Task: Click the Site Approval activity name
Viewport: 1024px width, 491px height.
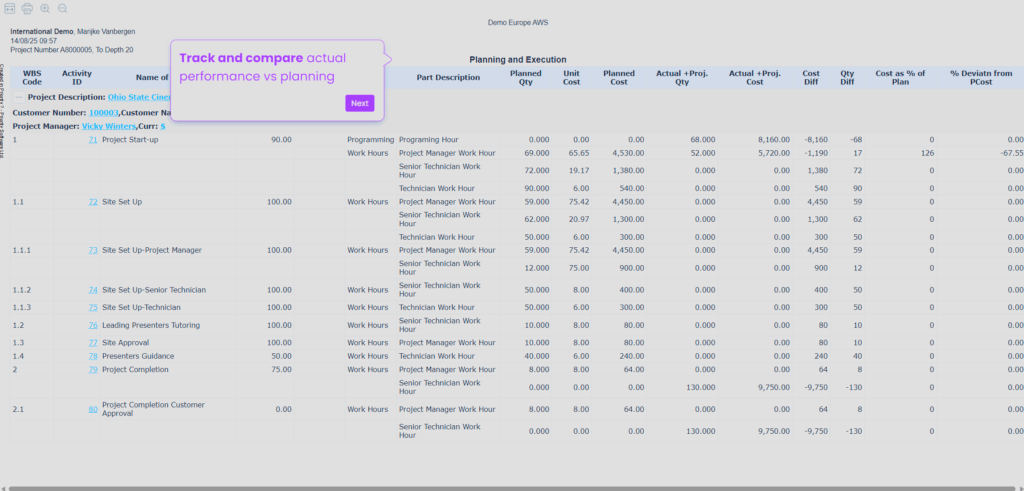Action: pyautogui.click(x=125, y=343)
